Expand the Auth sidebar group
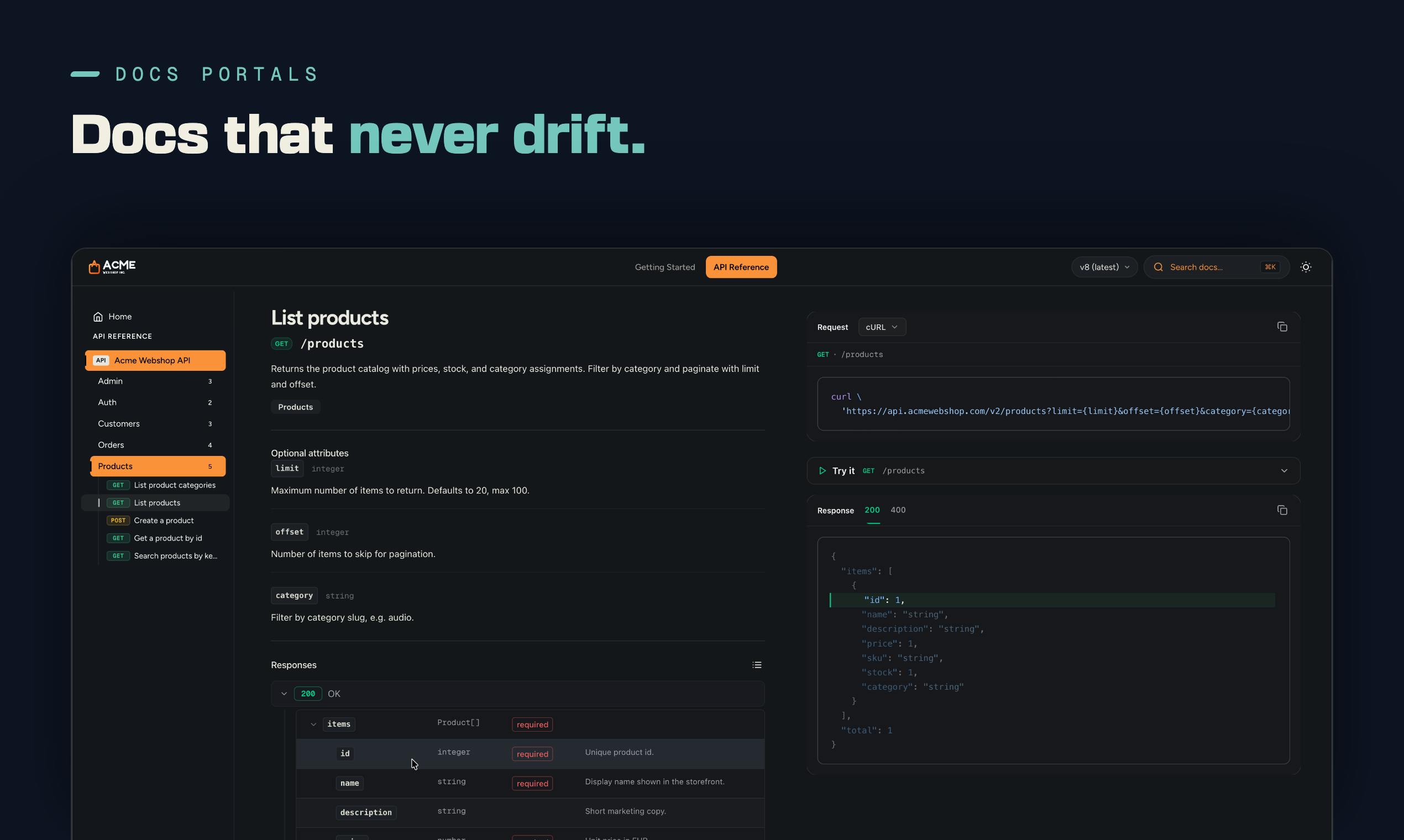 point(156,402)
